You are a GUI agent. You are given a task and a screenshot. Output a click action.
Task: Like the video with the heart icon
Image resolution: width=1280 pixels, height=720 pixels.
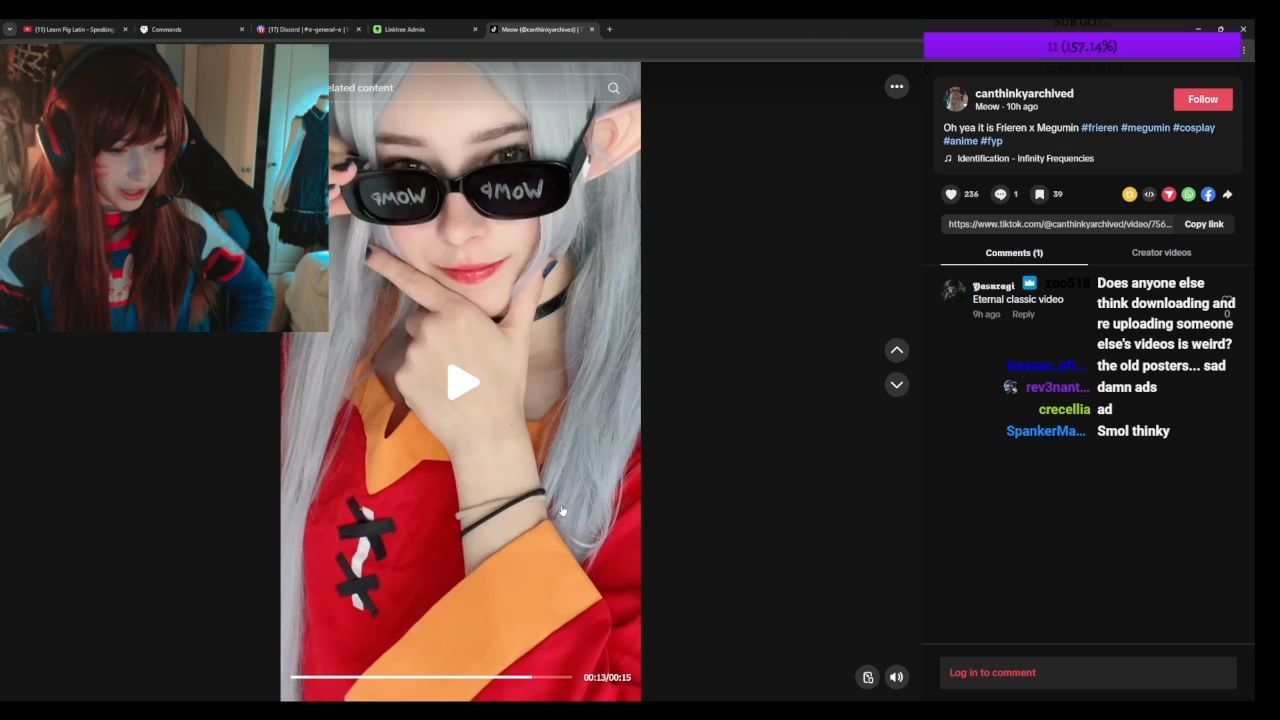click(x=951, y=194)
